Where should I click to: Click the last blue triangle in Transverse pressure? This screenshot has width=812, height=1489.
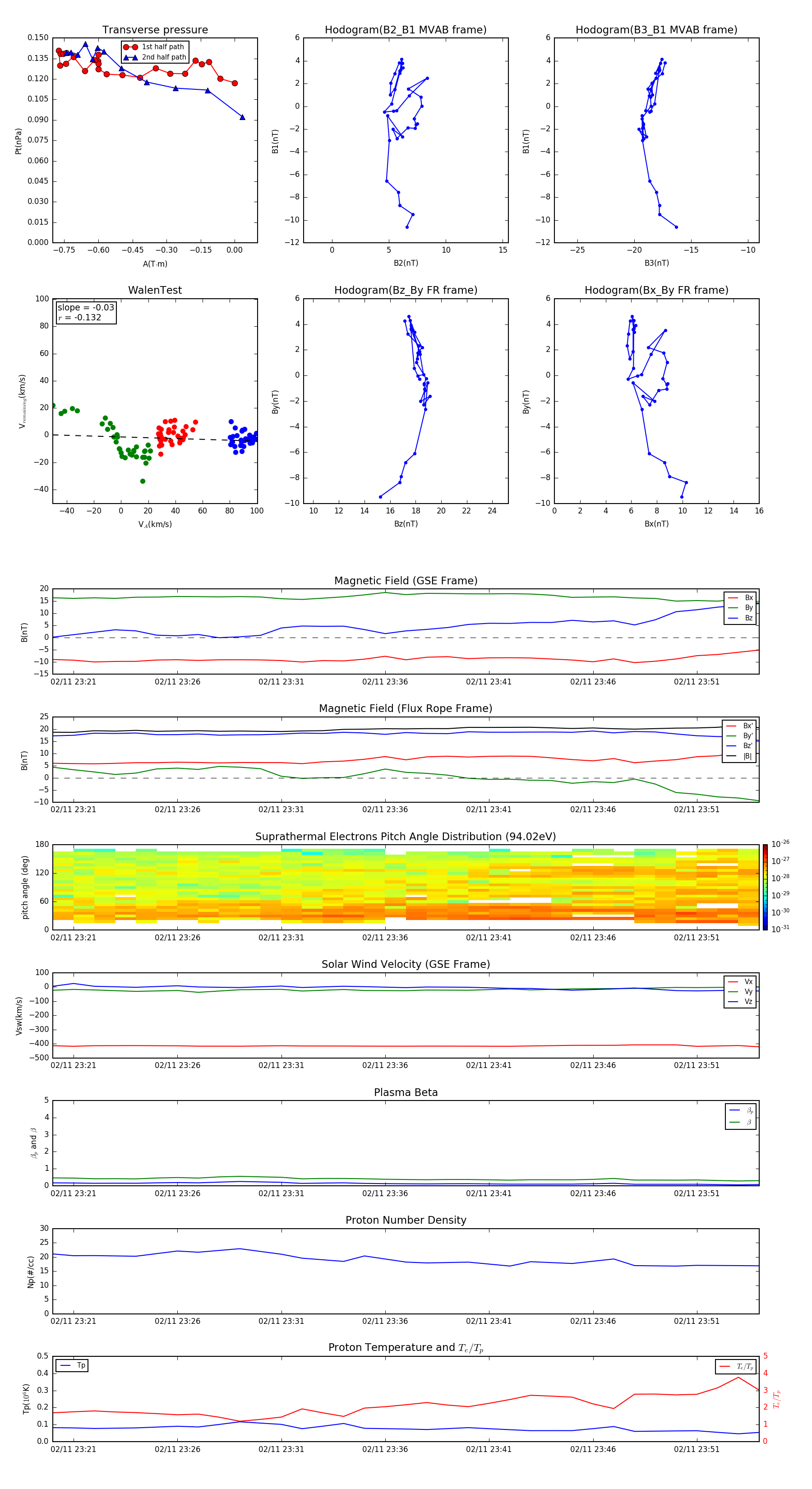click(242, 117)
